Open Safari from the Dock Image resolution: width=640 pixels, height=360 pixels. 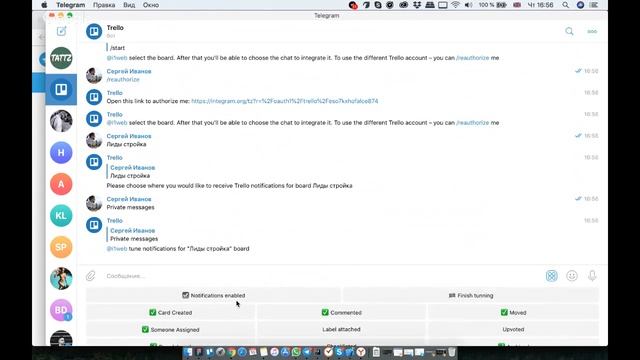[242, 352]
